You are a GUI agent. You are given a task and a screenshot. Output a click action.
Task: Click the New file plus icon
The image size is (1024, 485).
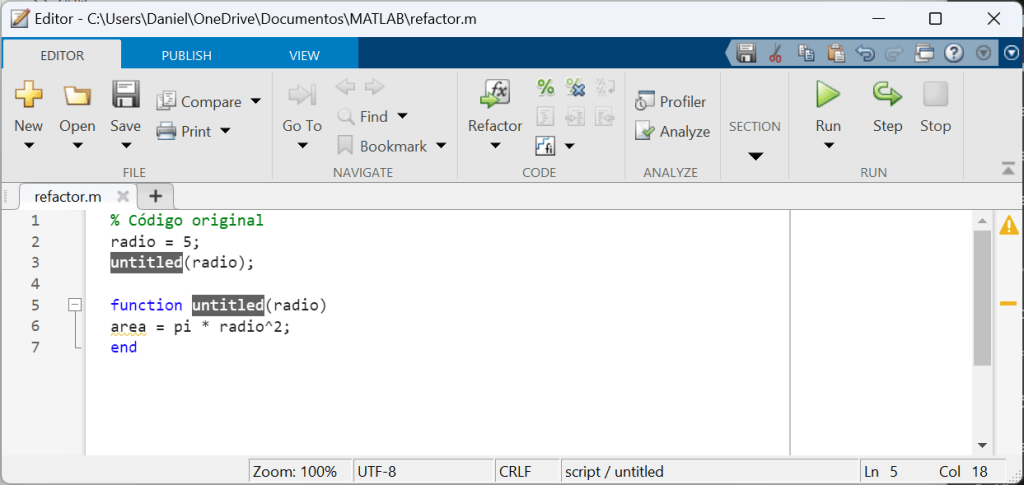tap(28, 95)
